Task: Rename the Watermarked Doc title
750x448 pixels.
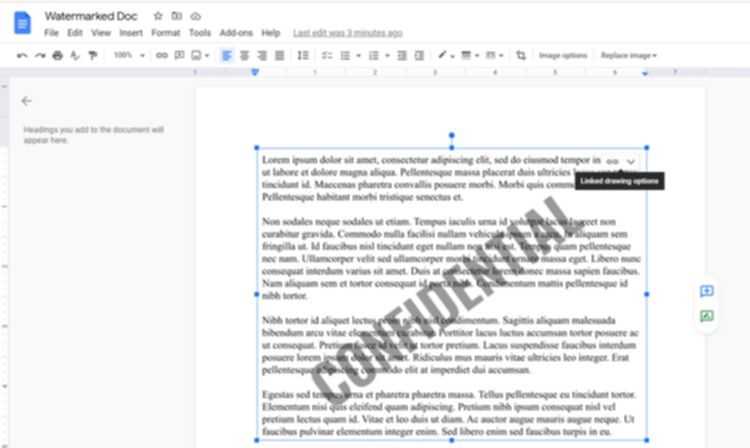Action: tap(91, 16)
